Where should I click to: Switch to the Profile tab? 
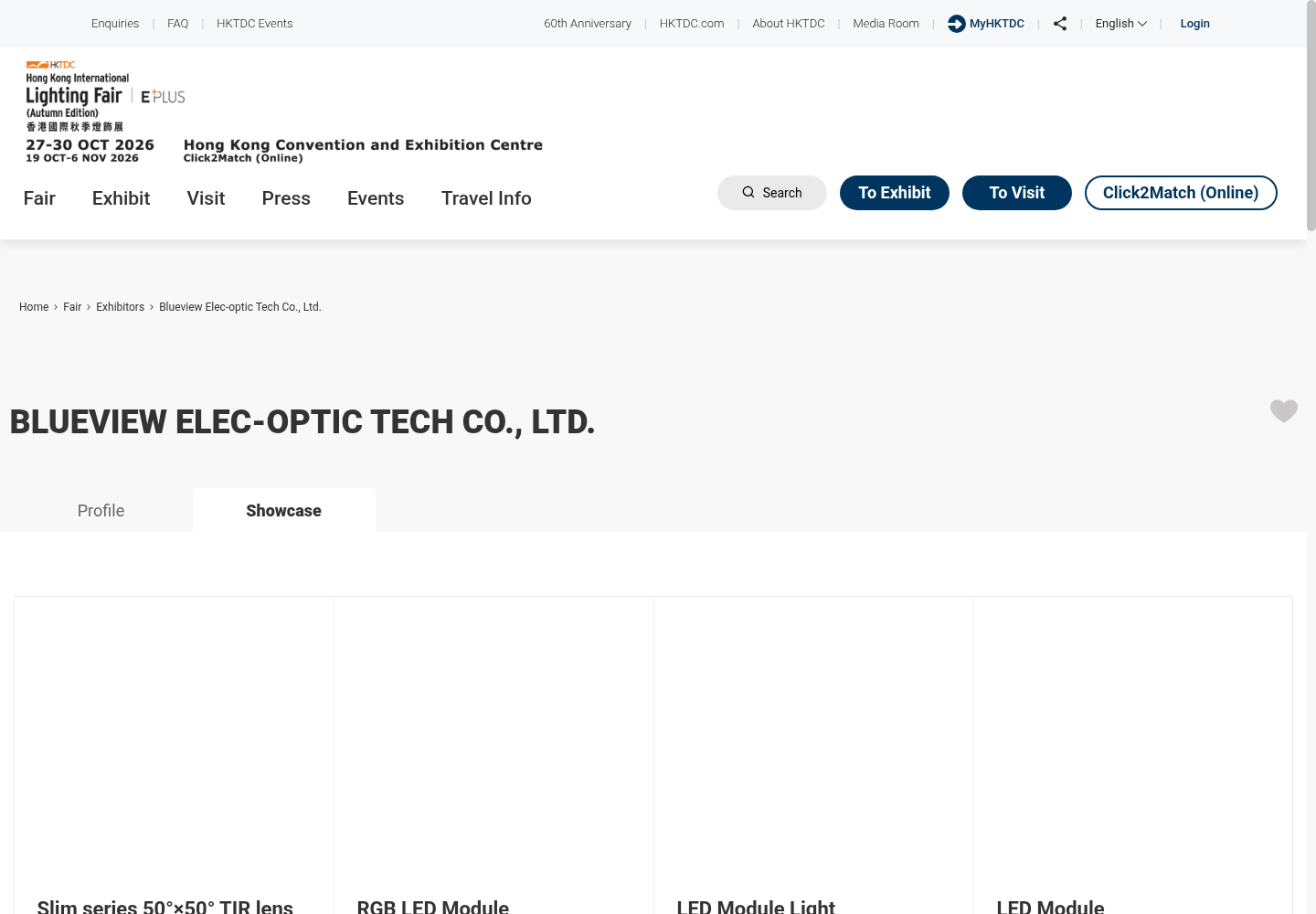[x=101, y=511]
